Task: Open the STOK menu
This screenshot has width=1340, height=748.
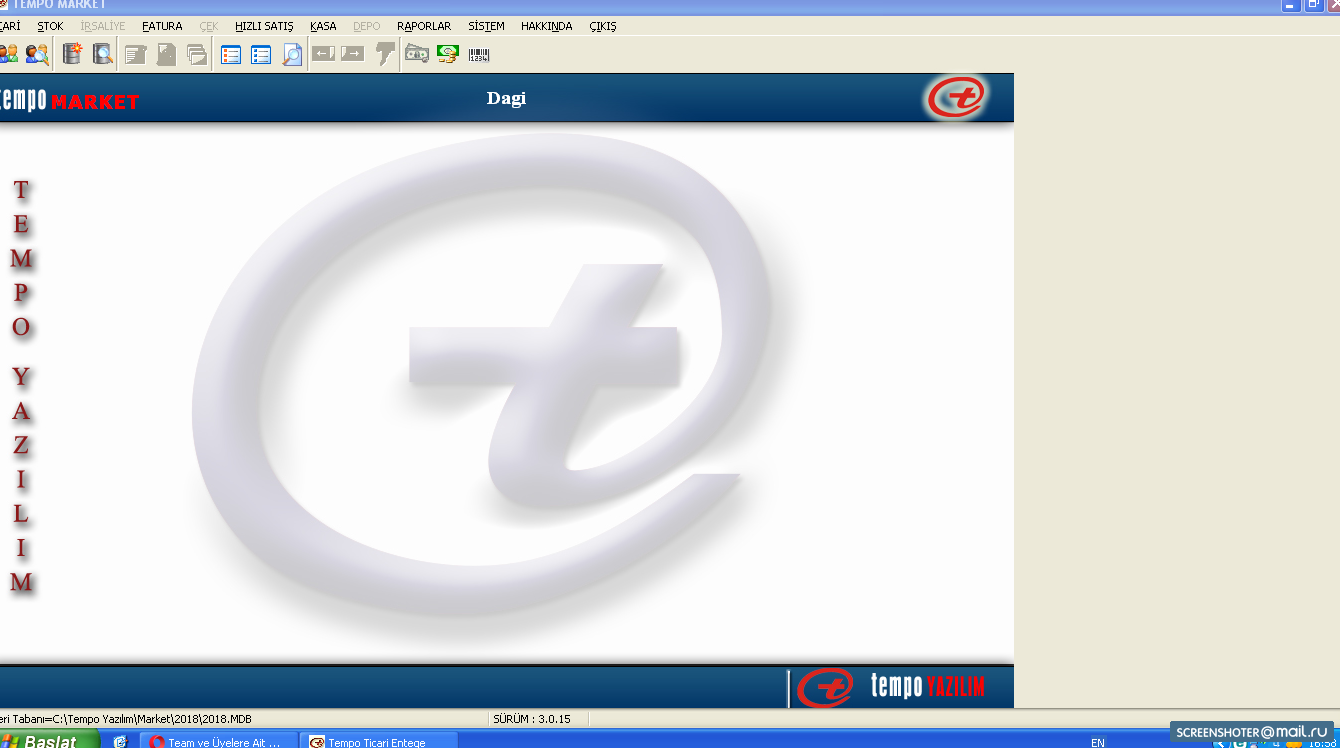Action: pyautogui.click(x=50, y=26)
